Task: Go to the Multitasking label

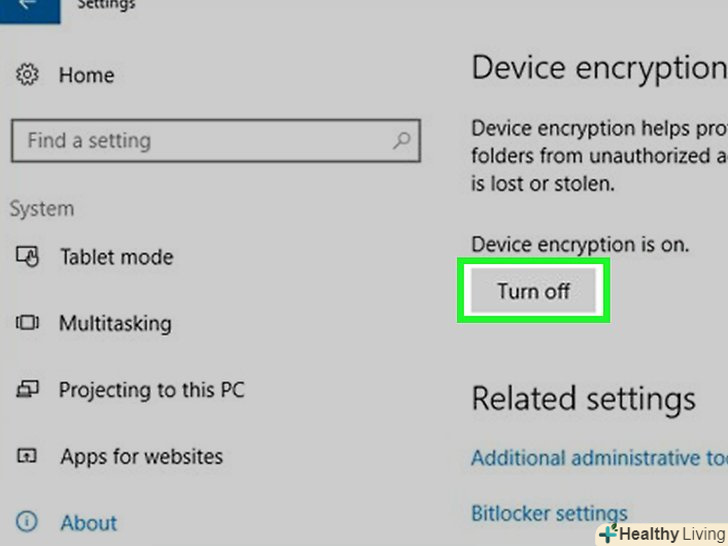Action: pos(115,323)
